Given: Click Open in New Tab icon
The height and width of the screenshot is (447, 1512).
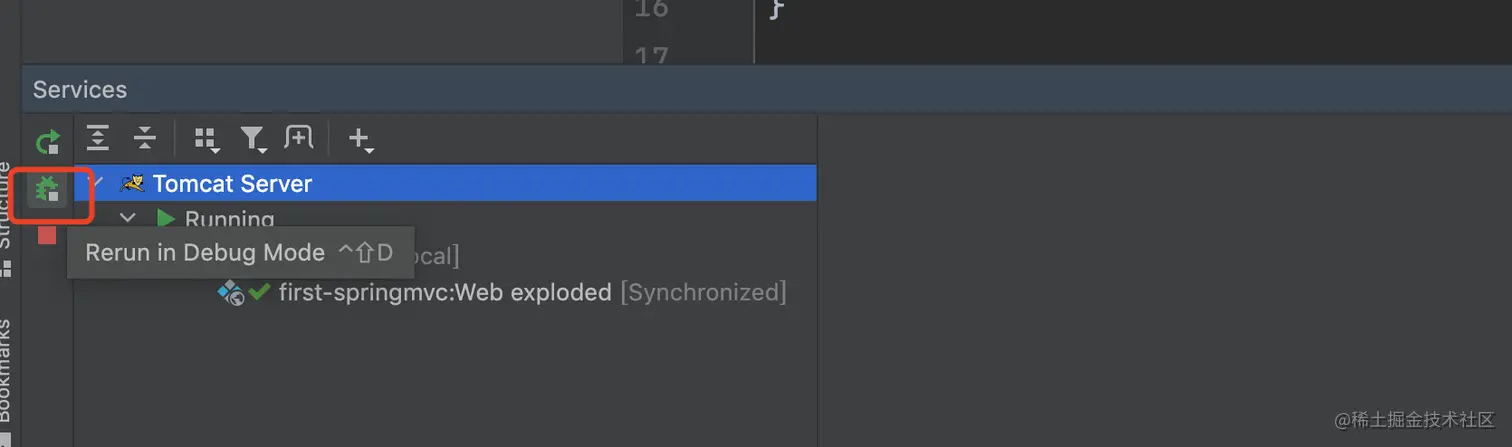Looking at the screenshot, I should tap(298, 138).
